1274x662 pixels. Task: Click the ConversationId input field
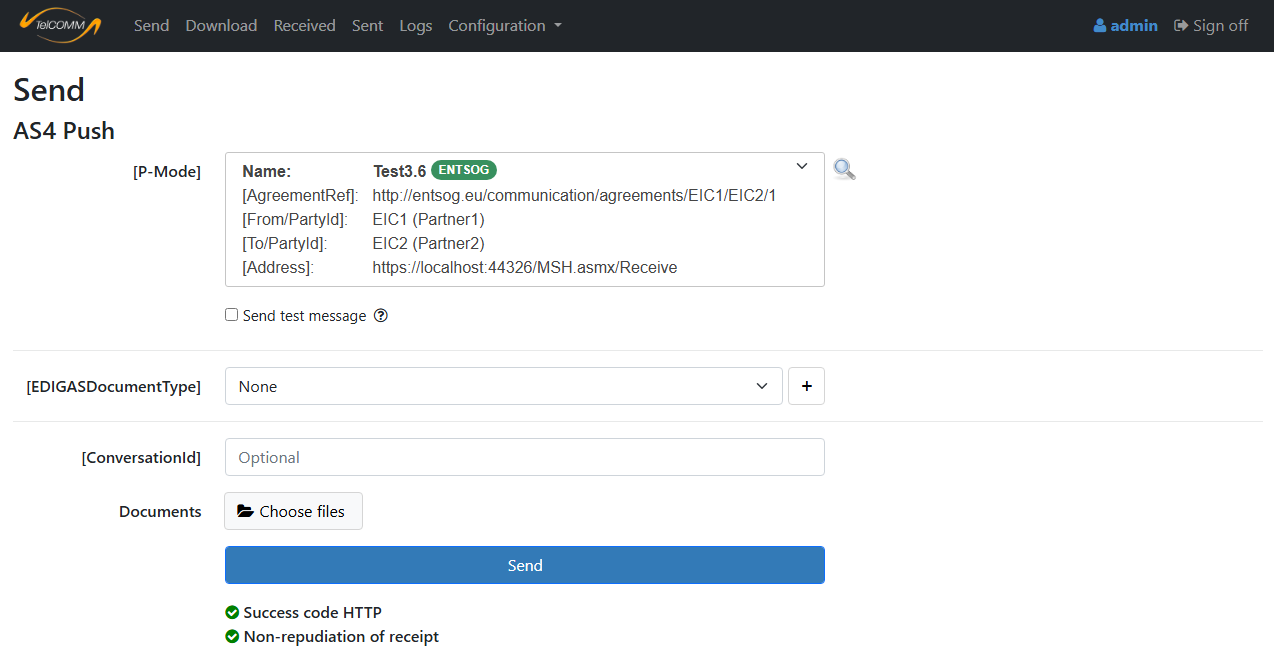(x=524, y=457)
